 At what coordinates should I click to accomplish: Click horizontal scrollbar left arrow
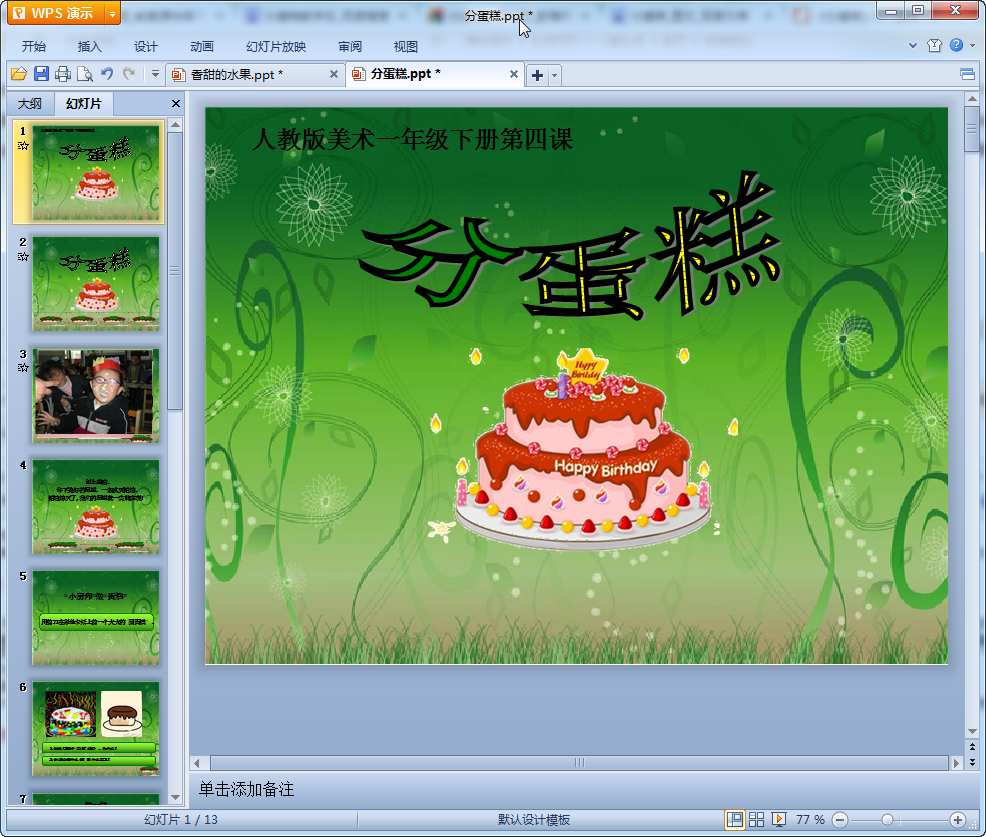pos(197,763)
